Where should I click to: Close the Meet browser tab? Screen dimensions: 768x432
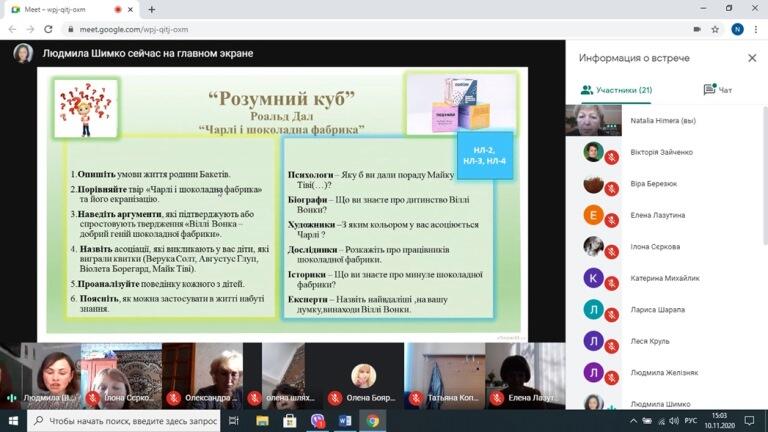pyautogui.click(x=130, y=9)
